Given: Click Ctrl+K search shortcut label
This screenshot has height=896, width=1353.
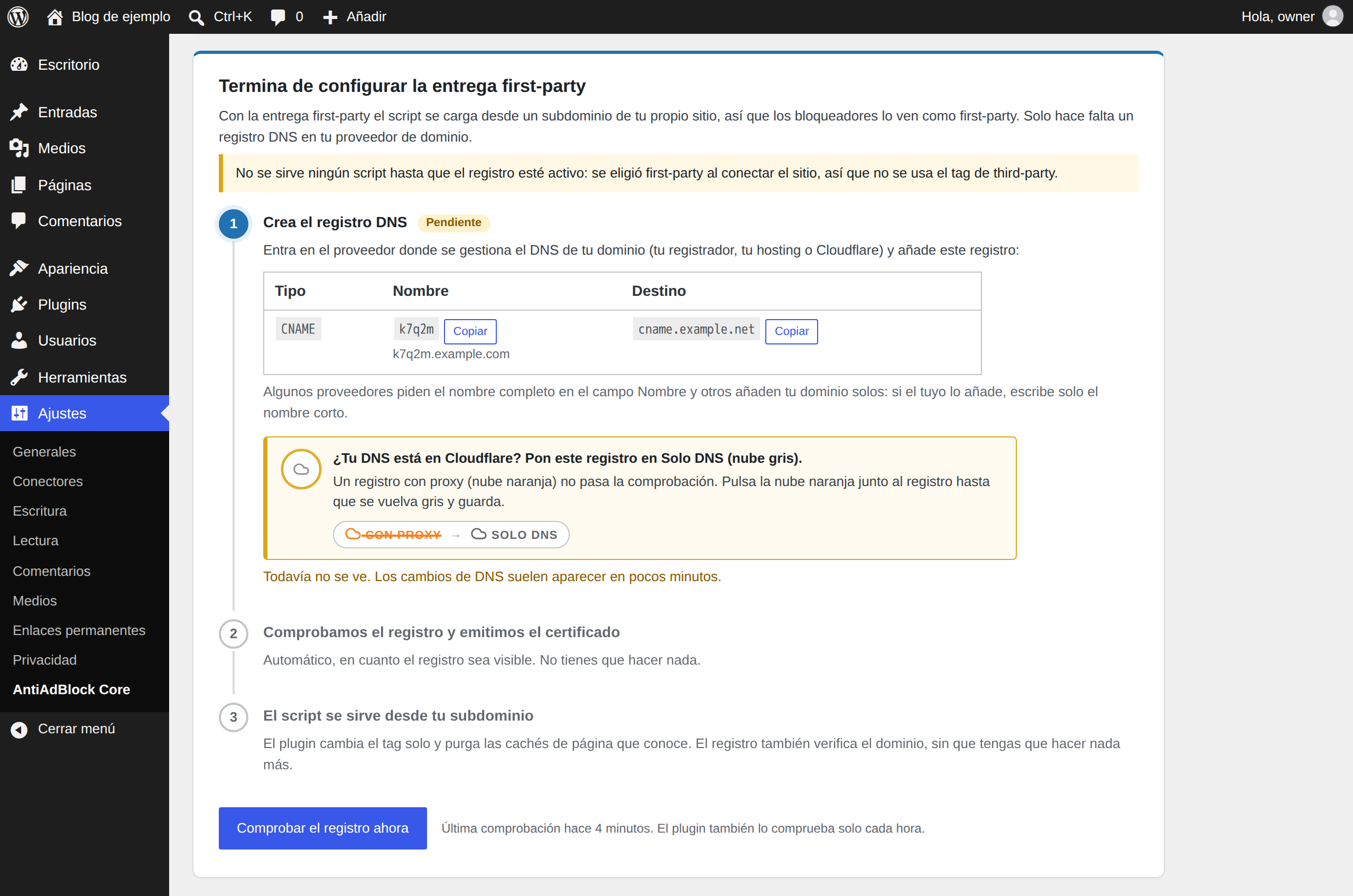Looking at the screenshot, I should pyautogui.click(x=233, y=16).
